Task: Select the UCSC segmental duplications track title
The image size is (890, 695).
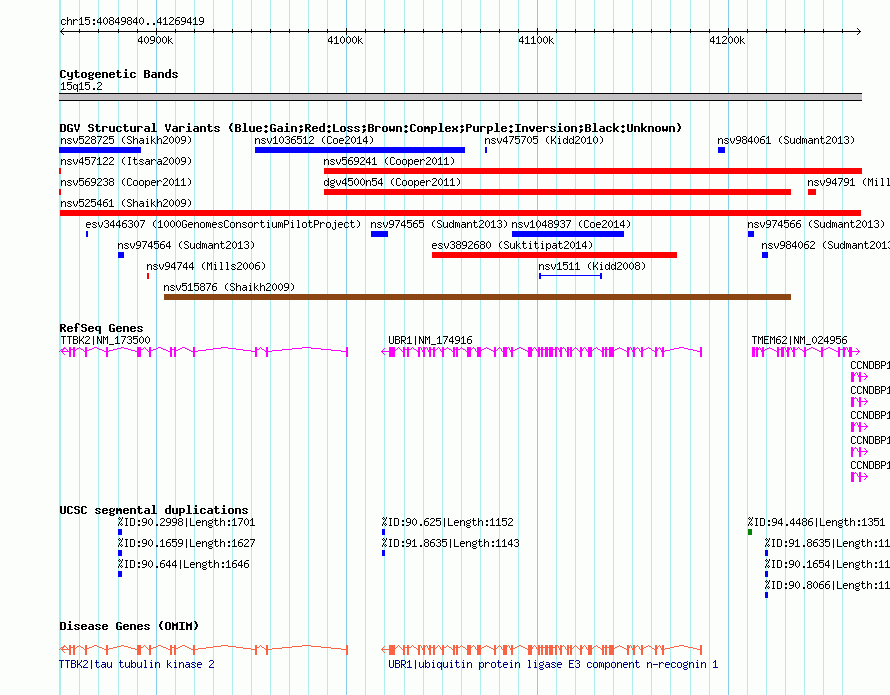Action: tap(154, 510)
